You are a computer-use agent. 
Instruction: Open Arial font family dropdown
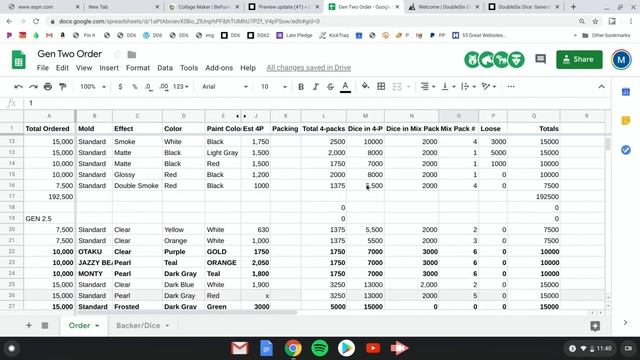pyautogui.click(x=225, y=87)
